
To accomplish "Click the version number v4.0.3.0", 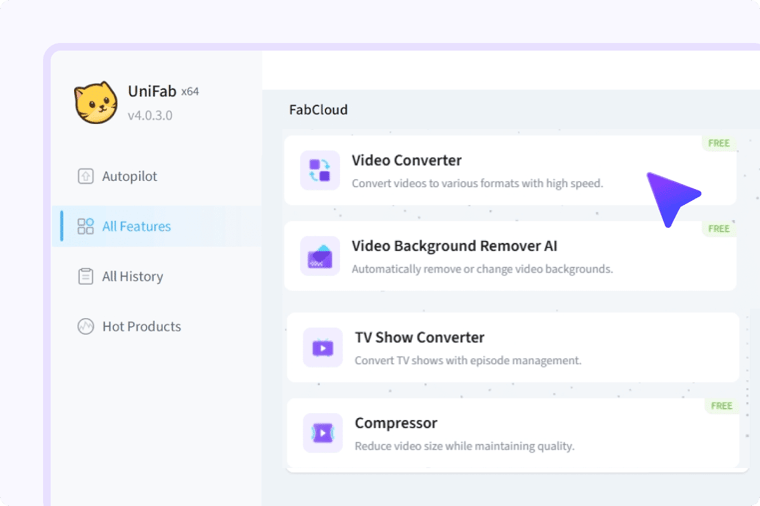I will 150,115.
